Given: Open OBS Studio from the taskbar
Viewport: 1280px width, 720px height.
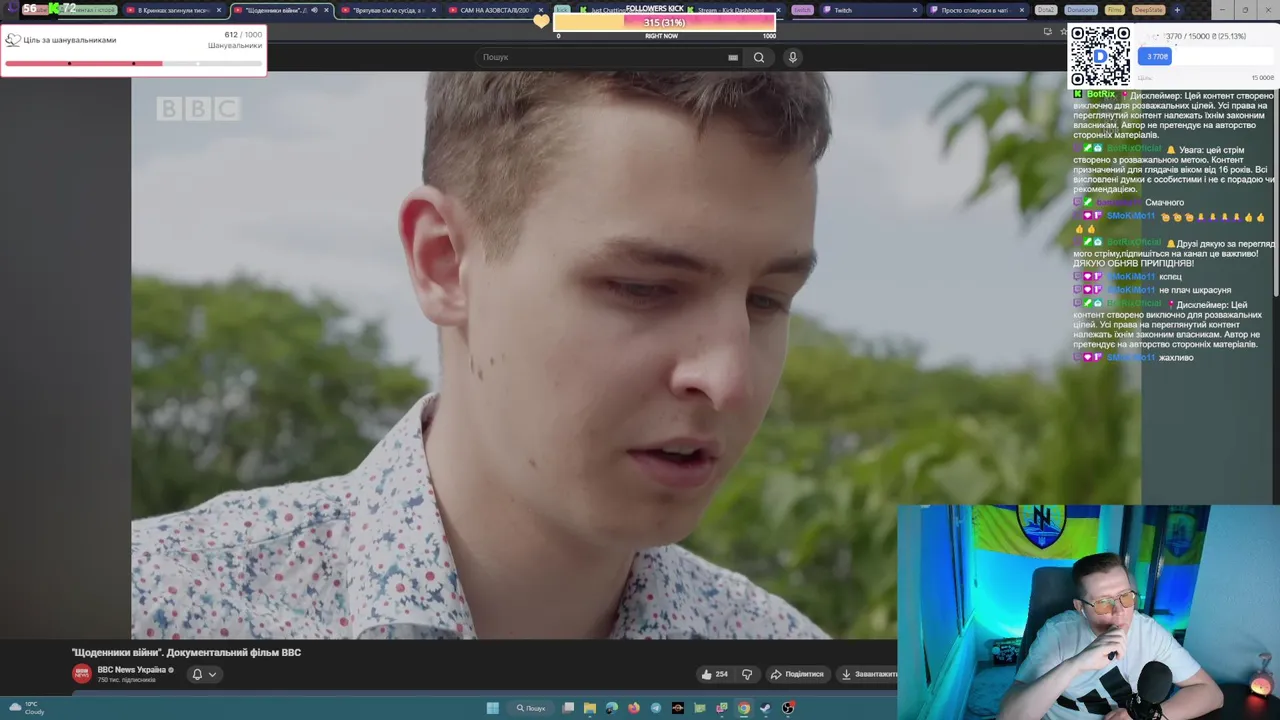Looking at the screenshot, I should 788,708.
